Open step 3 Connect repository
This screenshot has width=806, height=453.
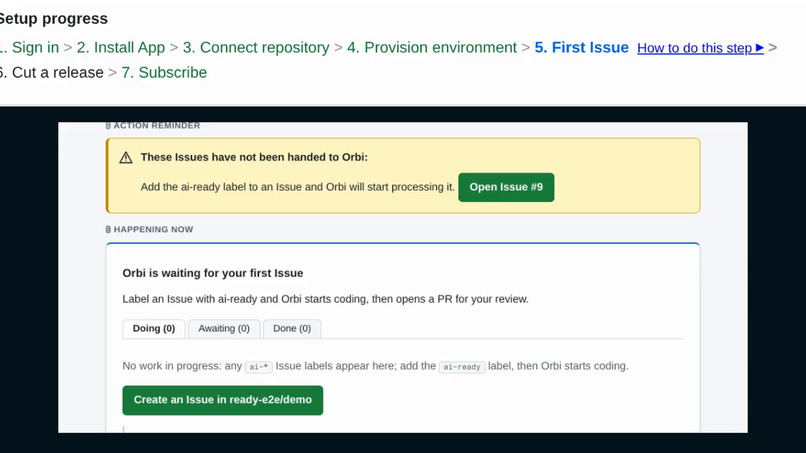pos(256,47)
